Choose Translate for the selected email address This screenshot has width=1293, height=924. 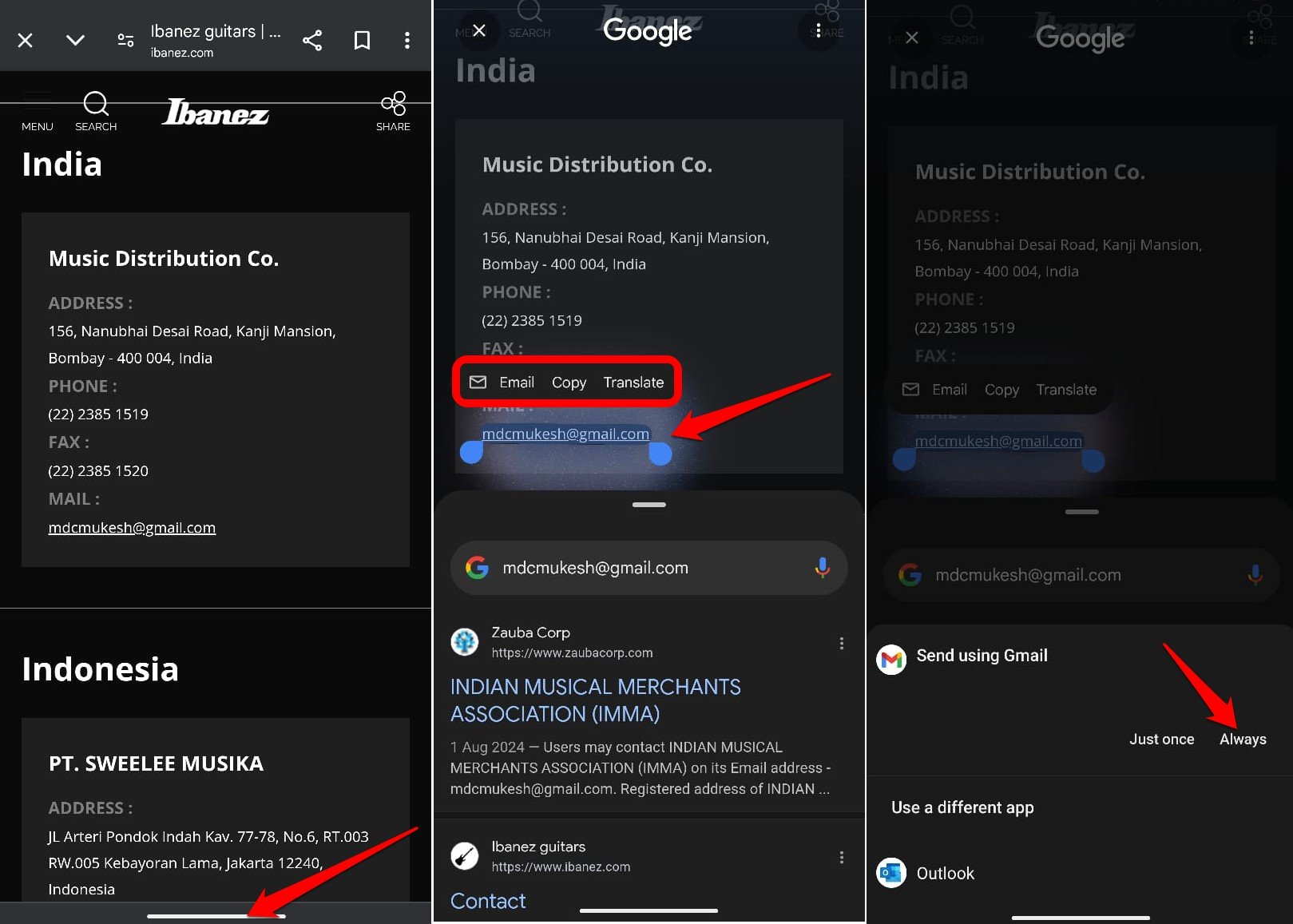633,382
